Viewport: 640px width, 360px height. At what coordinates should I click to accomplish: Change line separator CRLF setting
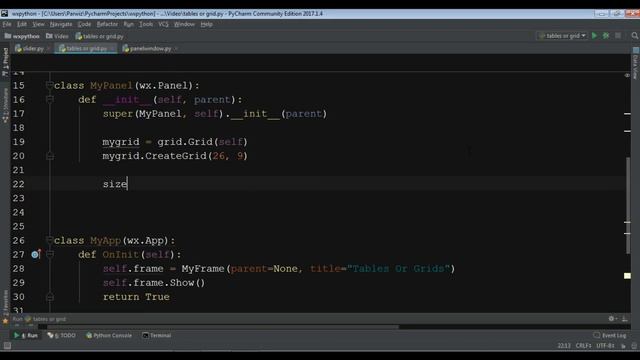(x=584, y=346)
